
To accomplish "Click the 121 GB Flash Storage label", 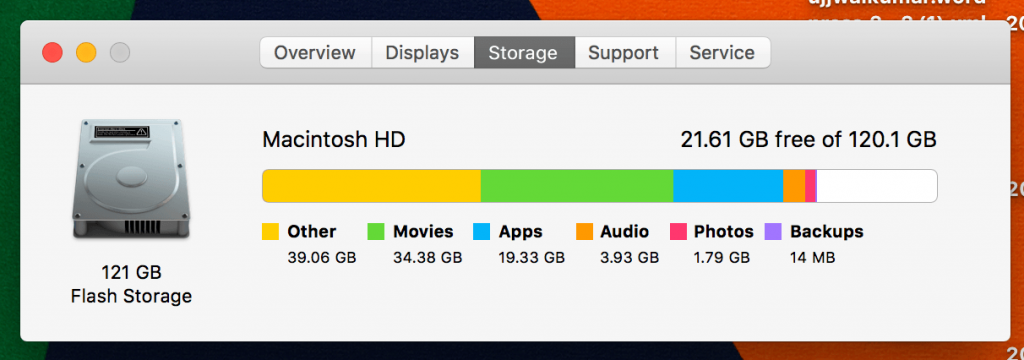I will click(x=131, y=284).
